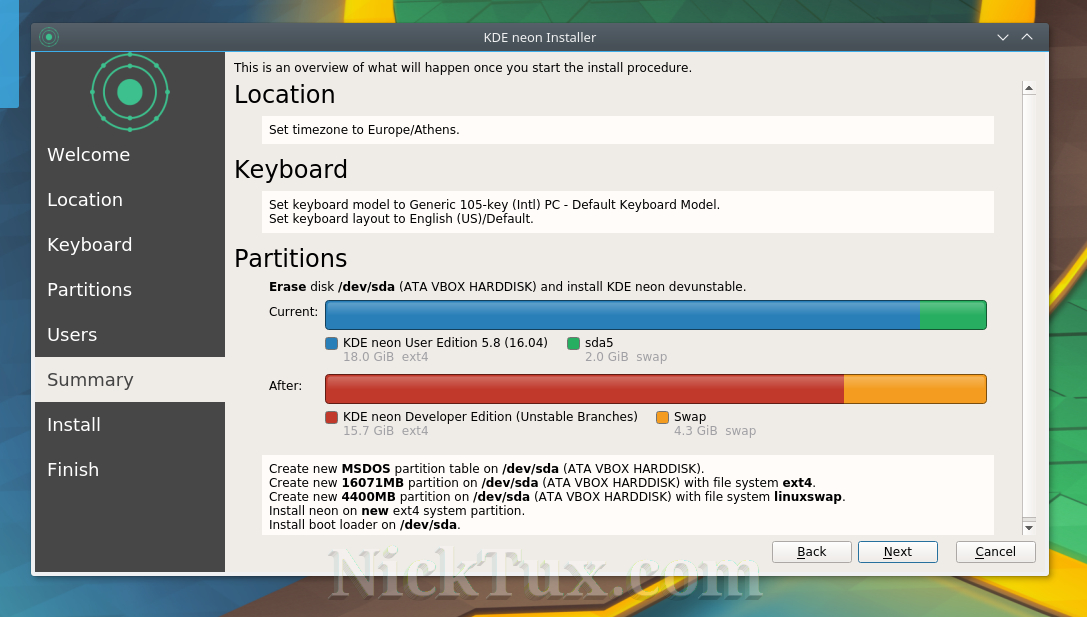Click the orange swap segment in After bar
Screen dimensions: 1087x617
pyautogui.click(x=915, y=389)
